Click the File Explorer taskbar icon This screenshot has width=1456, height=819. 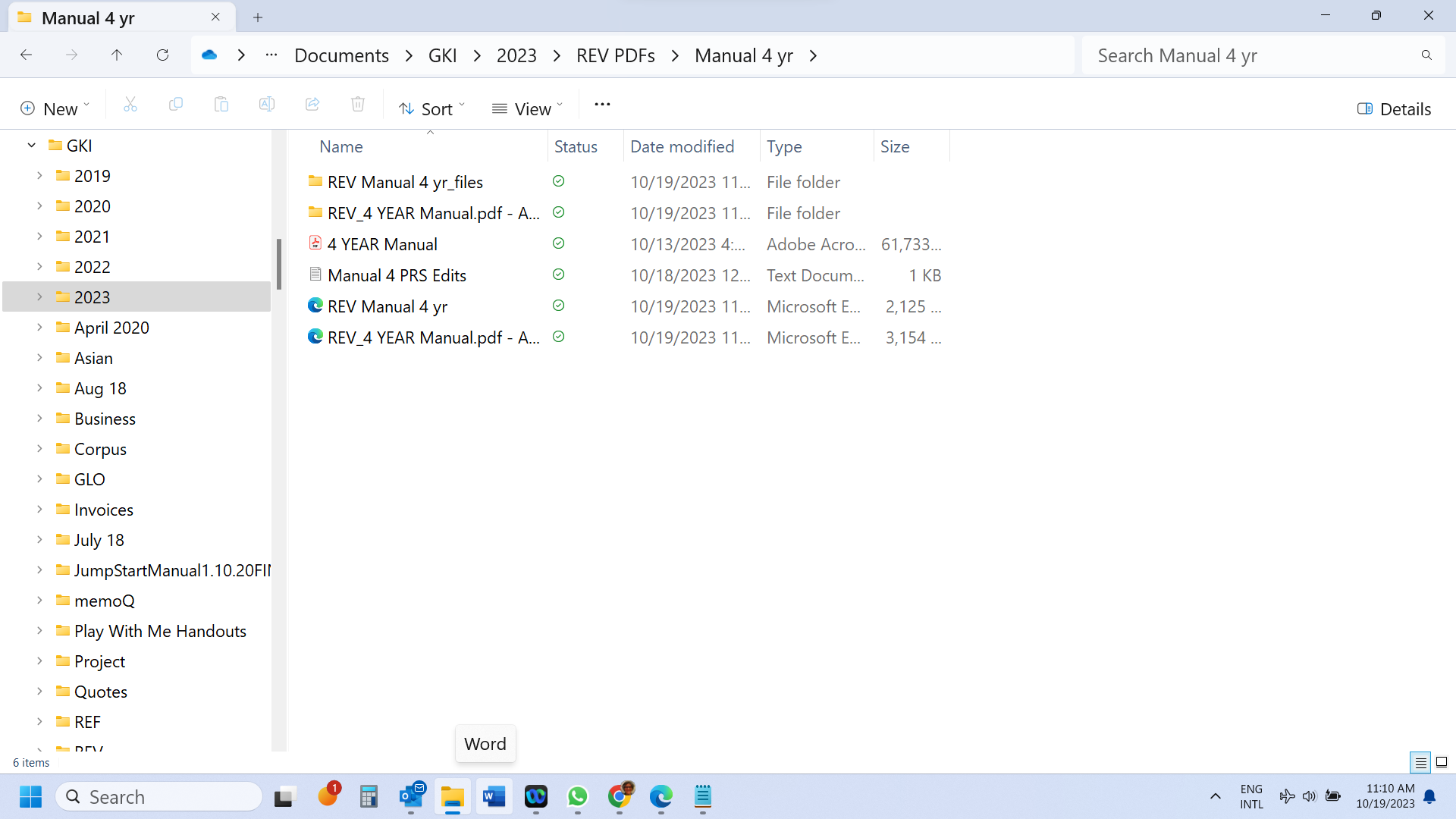point(451,797)
